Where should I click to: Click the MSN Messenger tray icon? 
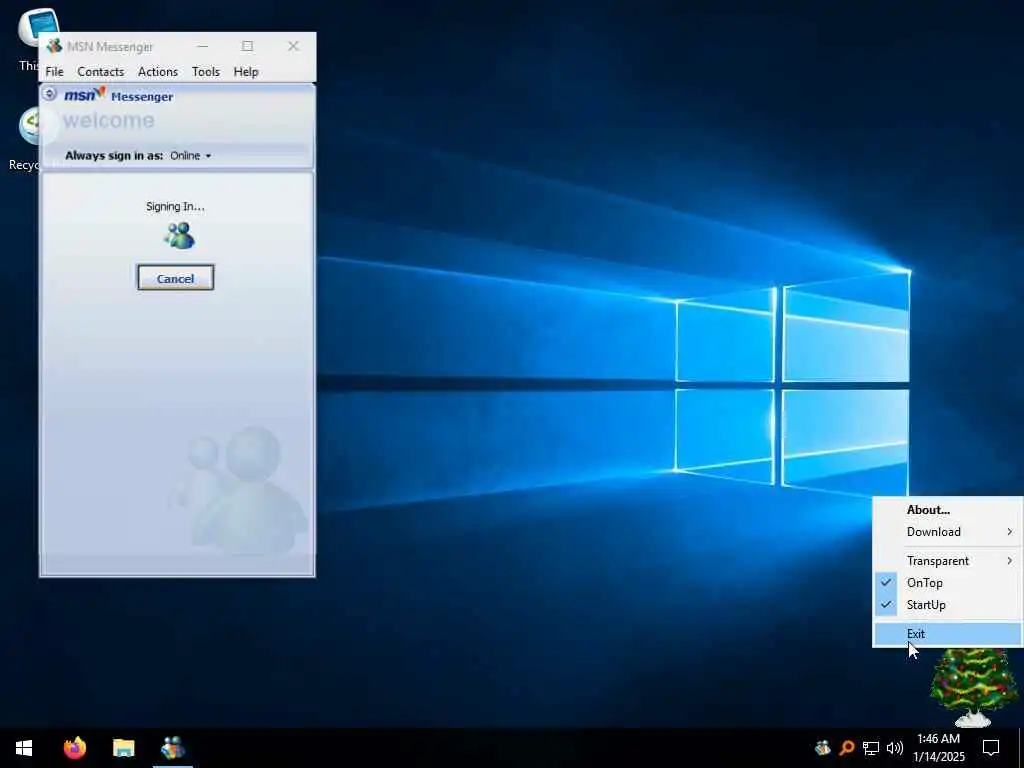pos(822,747)
